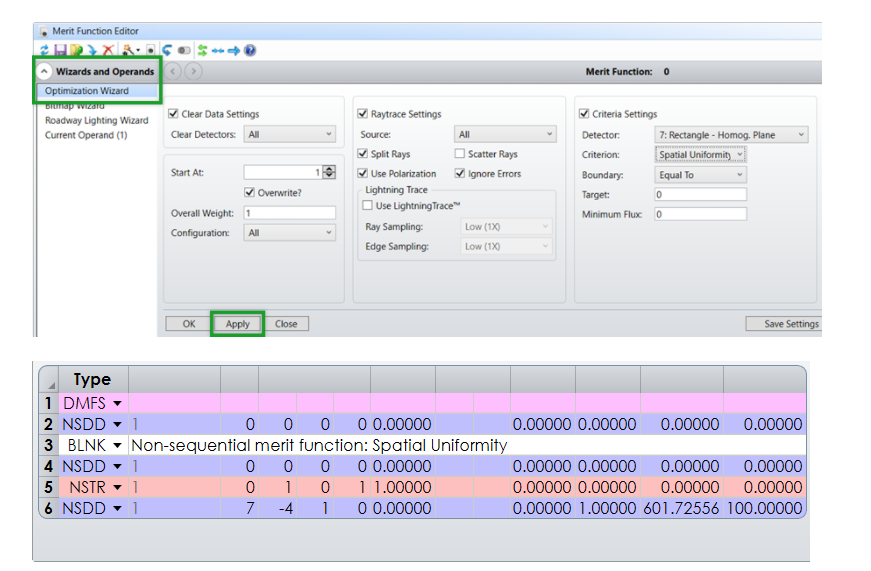Screen dimensions: 871x571
Task: Toggle the Scatter Rays checkbox
Action: click(460, 154)
